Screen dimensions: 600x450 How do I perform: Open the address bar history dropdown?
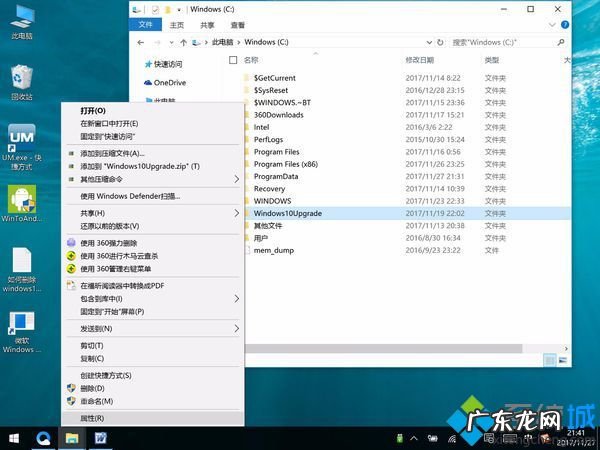[x=429, y=42]
